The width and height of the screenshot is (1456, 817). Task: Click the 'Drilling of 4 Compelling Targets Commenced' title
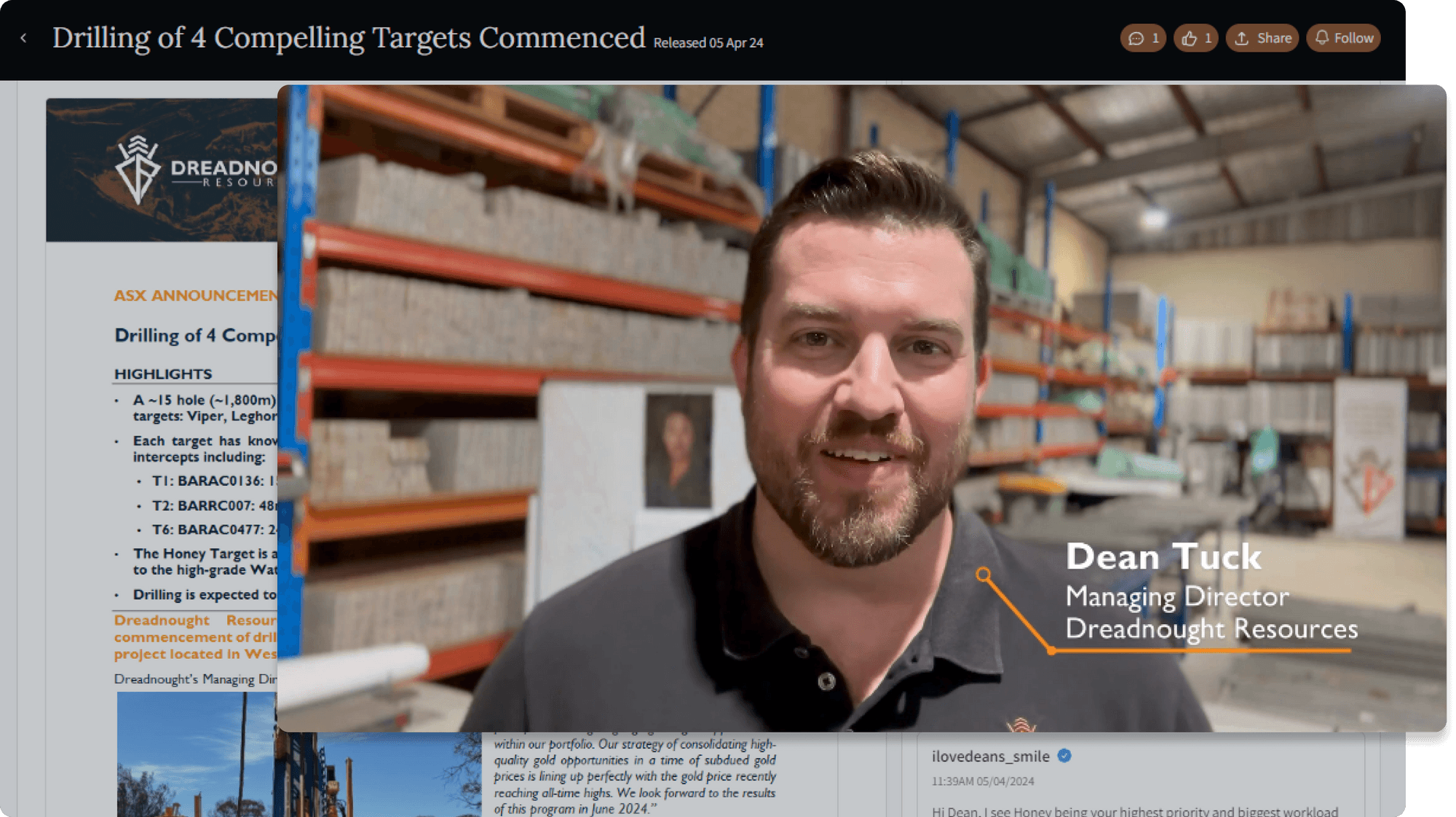(x=349, y=38)
